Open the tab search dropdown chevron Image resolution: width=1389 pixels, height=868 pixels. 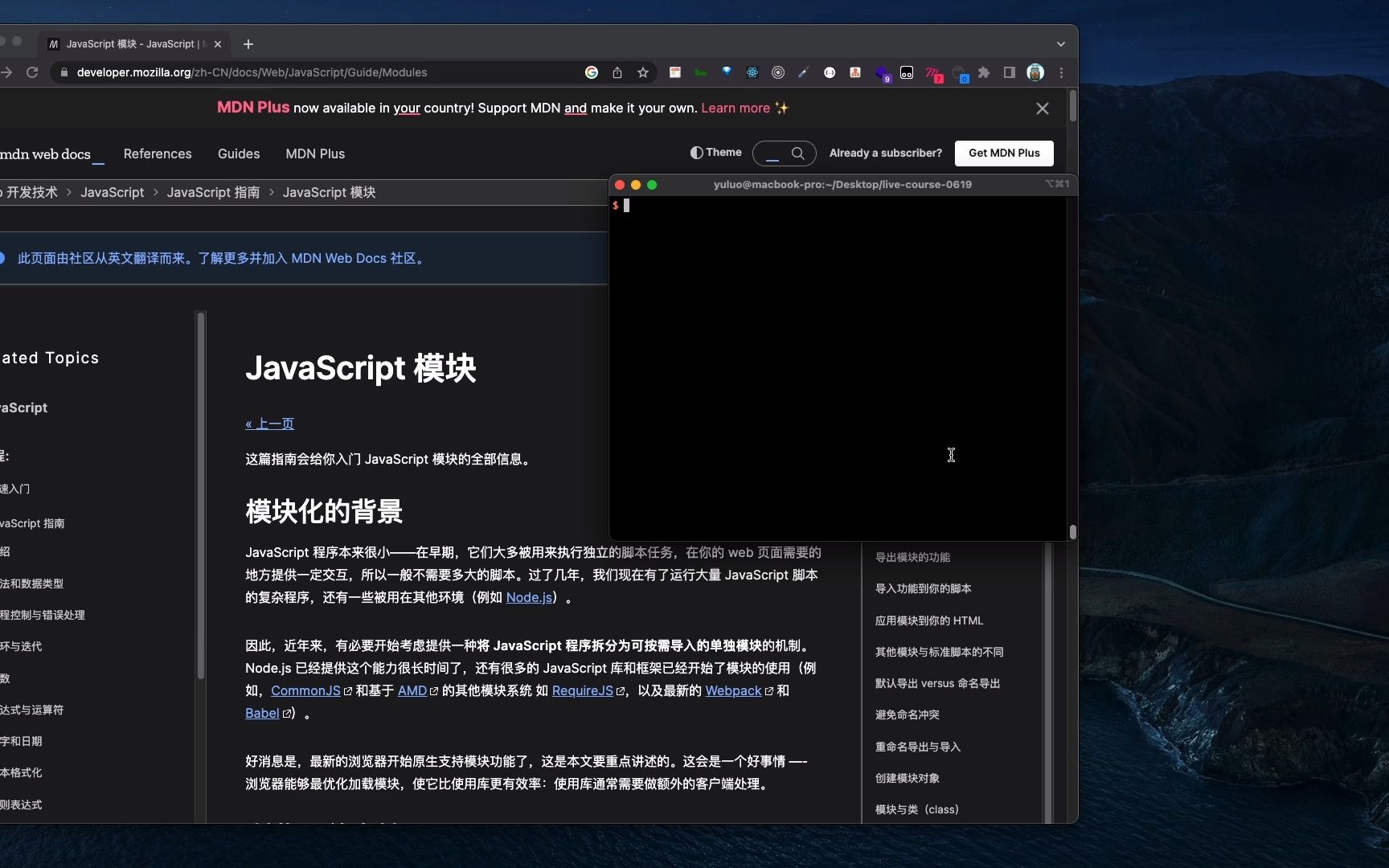click(1061, 44)
